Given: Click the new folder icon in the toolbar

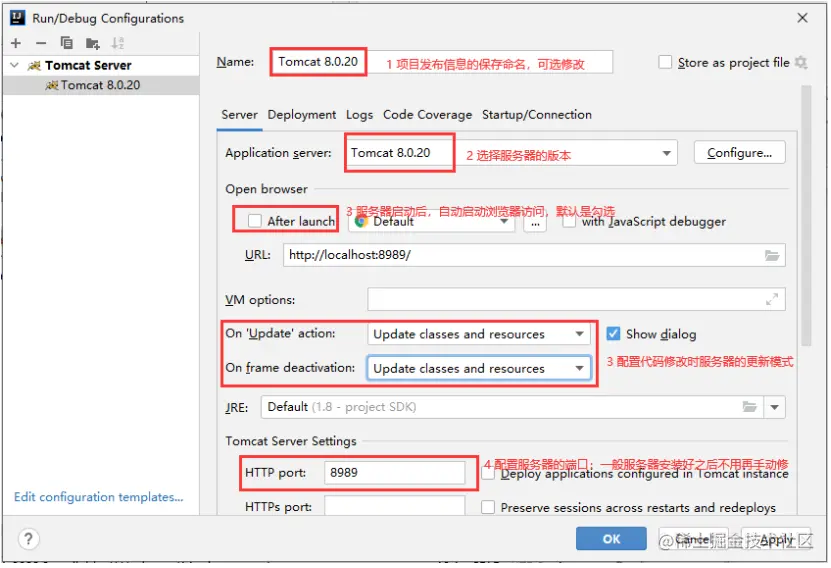Looking at the screenshot, I should (92, 43).
